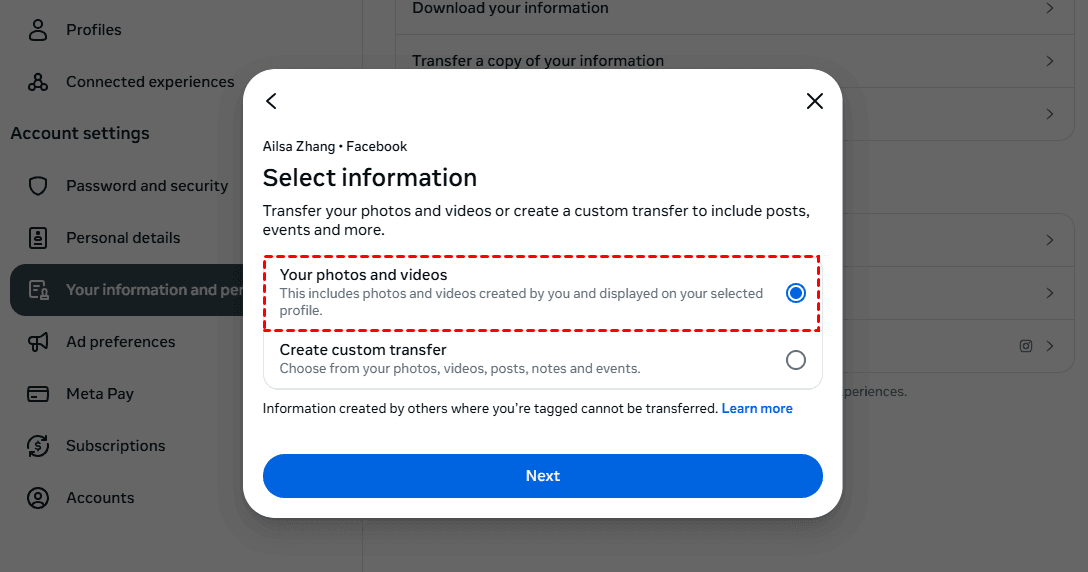Open the Subscriptions settings page
Viewport: 1088px width, 572px height.
(x=115, y=446)
